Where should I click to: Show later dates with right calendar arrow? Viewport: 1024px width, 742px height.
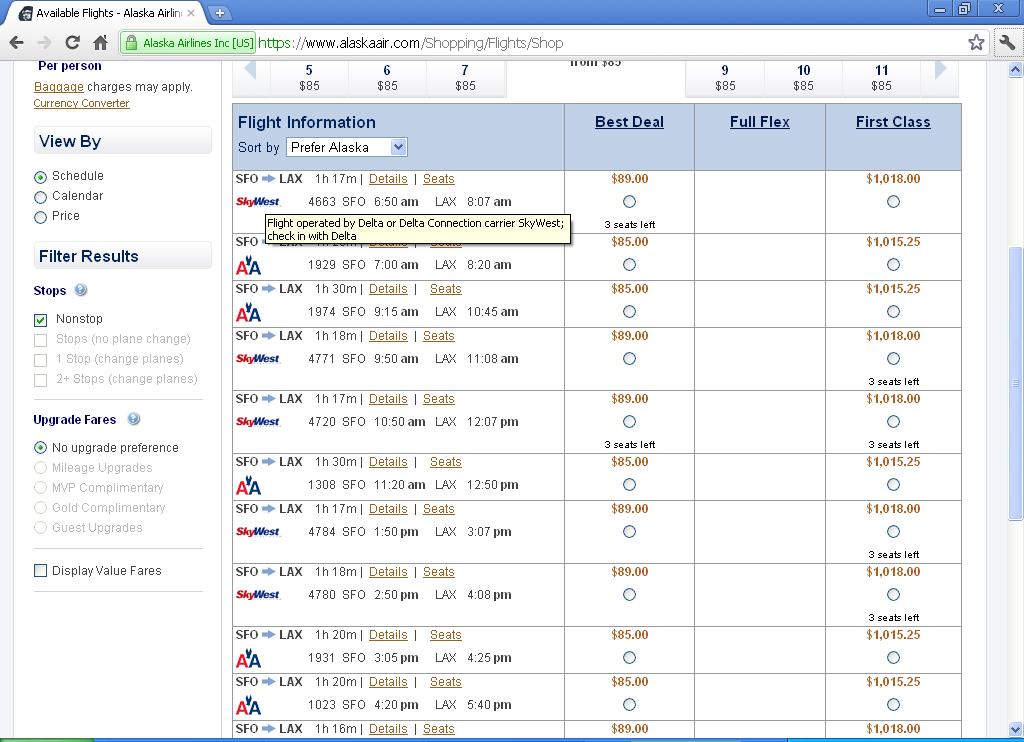pos(940,70)
